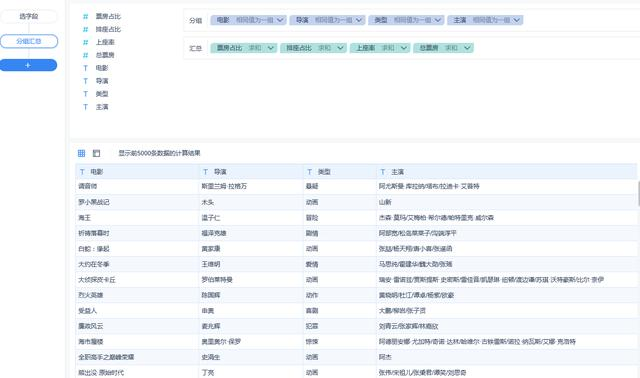Select the 分组汇总 step
Screen dimensions: 640x378
point(29,41)
